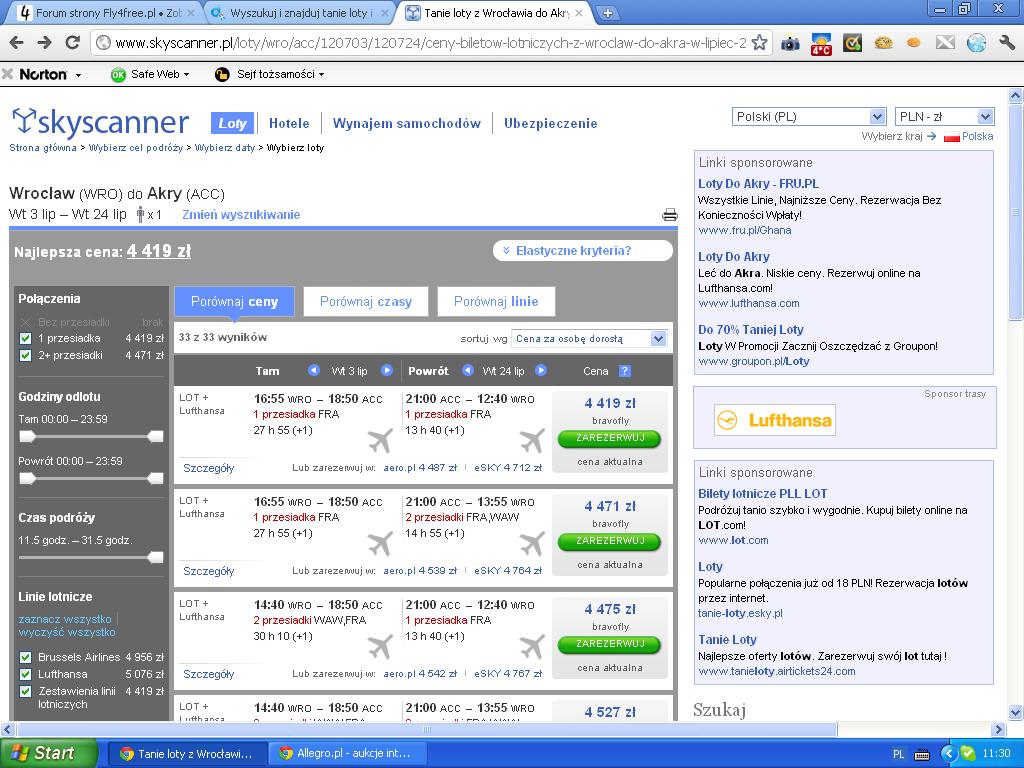Viewport: 1024px width, 768px height.
Task: Switch to Allegro.pl taskbar window
Action: click(349, 754)
